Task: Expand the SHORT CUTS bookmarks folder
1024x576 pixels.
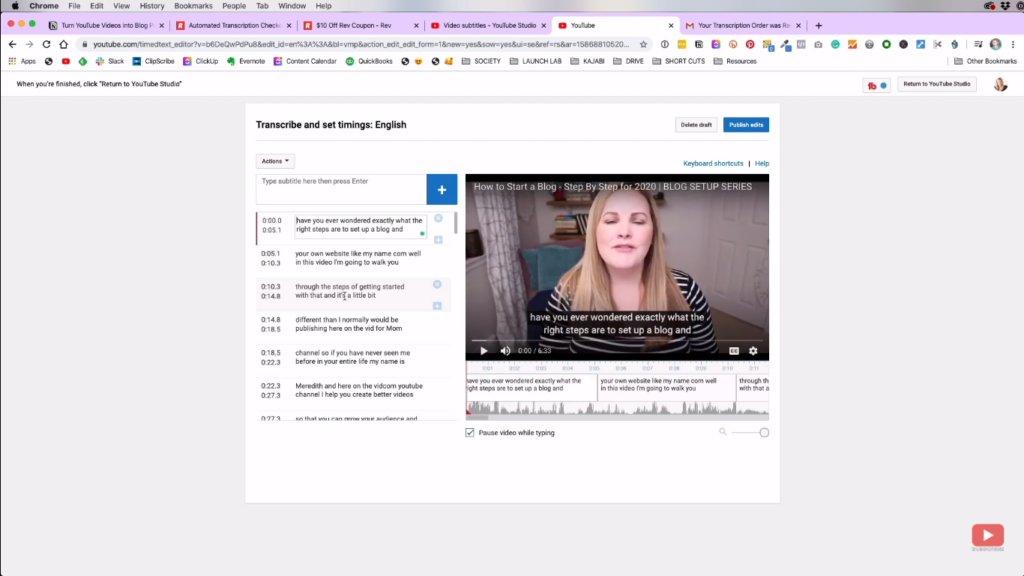Action: (679, 61)
